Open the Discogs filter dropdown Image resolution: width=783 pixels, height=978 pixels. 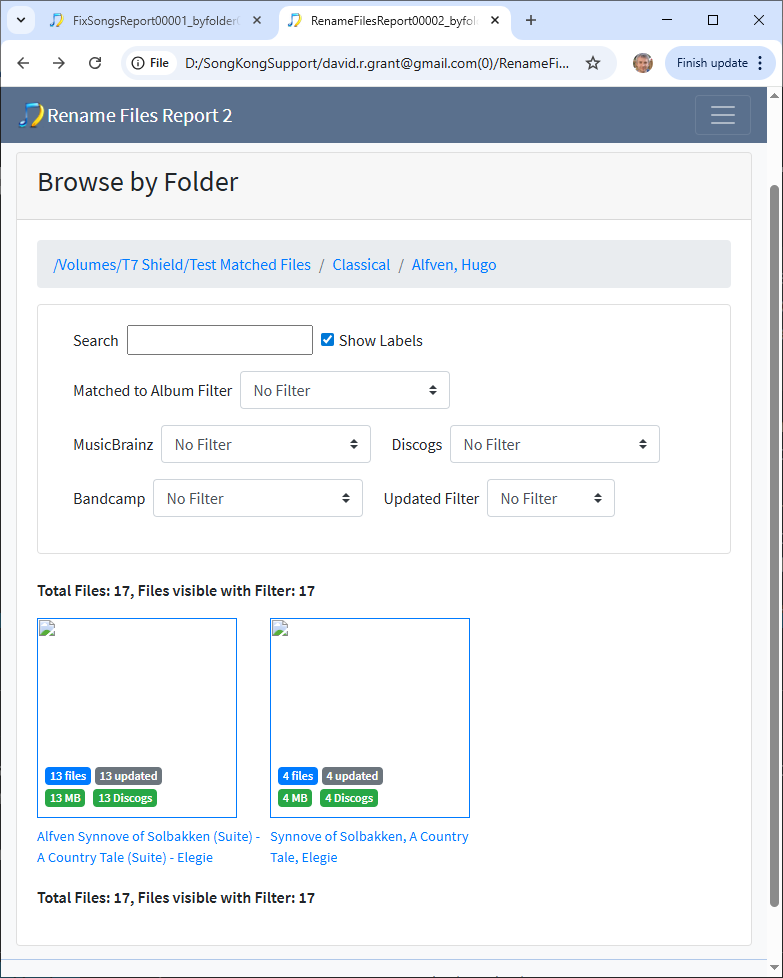pos(554,444)
